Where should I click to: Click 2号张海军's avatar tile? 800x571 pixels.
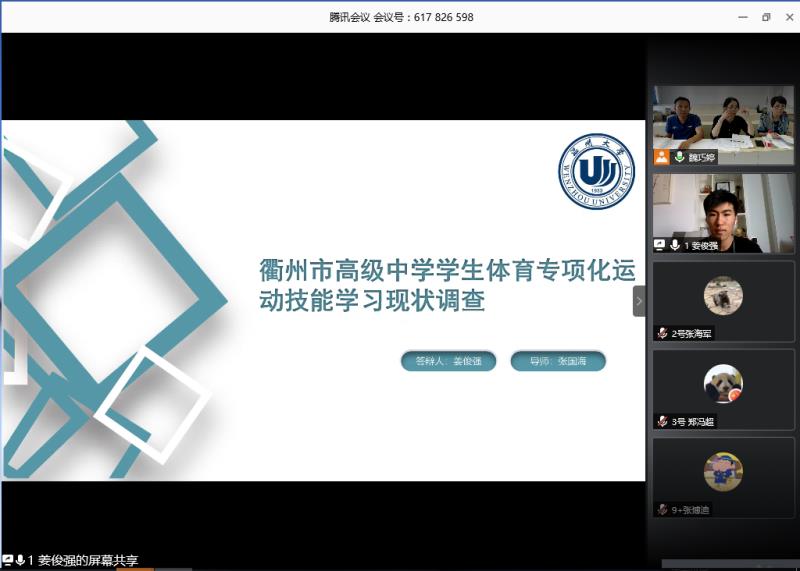click(723, 297)
